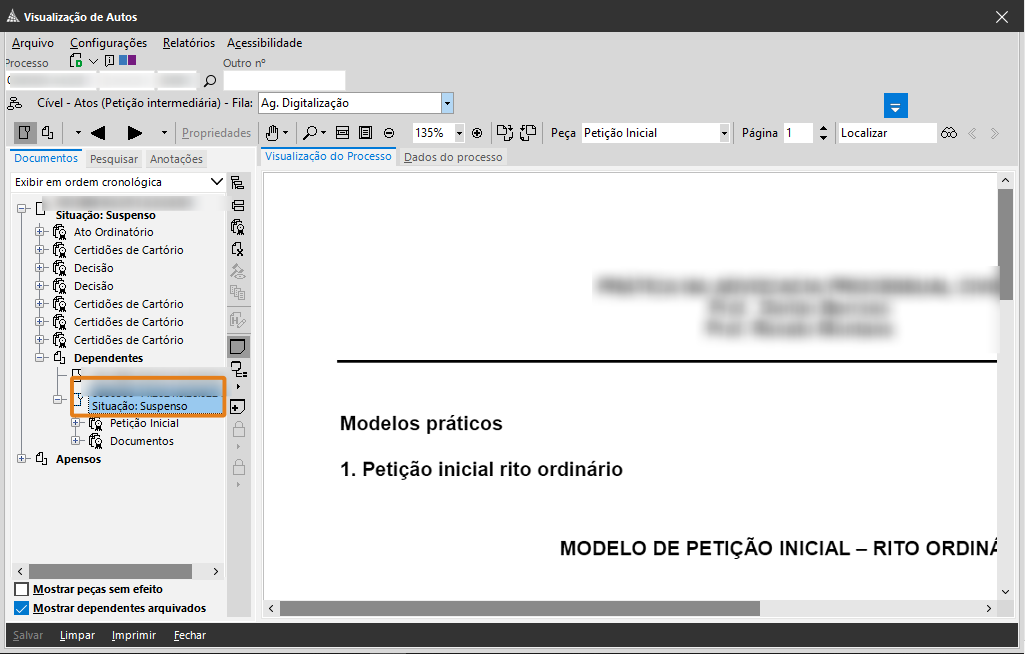Open dropdown arrow next to new process icon
The image size is (1025, 654).
click(x=93, y=61)
